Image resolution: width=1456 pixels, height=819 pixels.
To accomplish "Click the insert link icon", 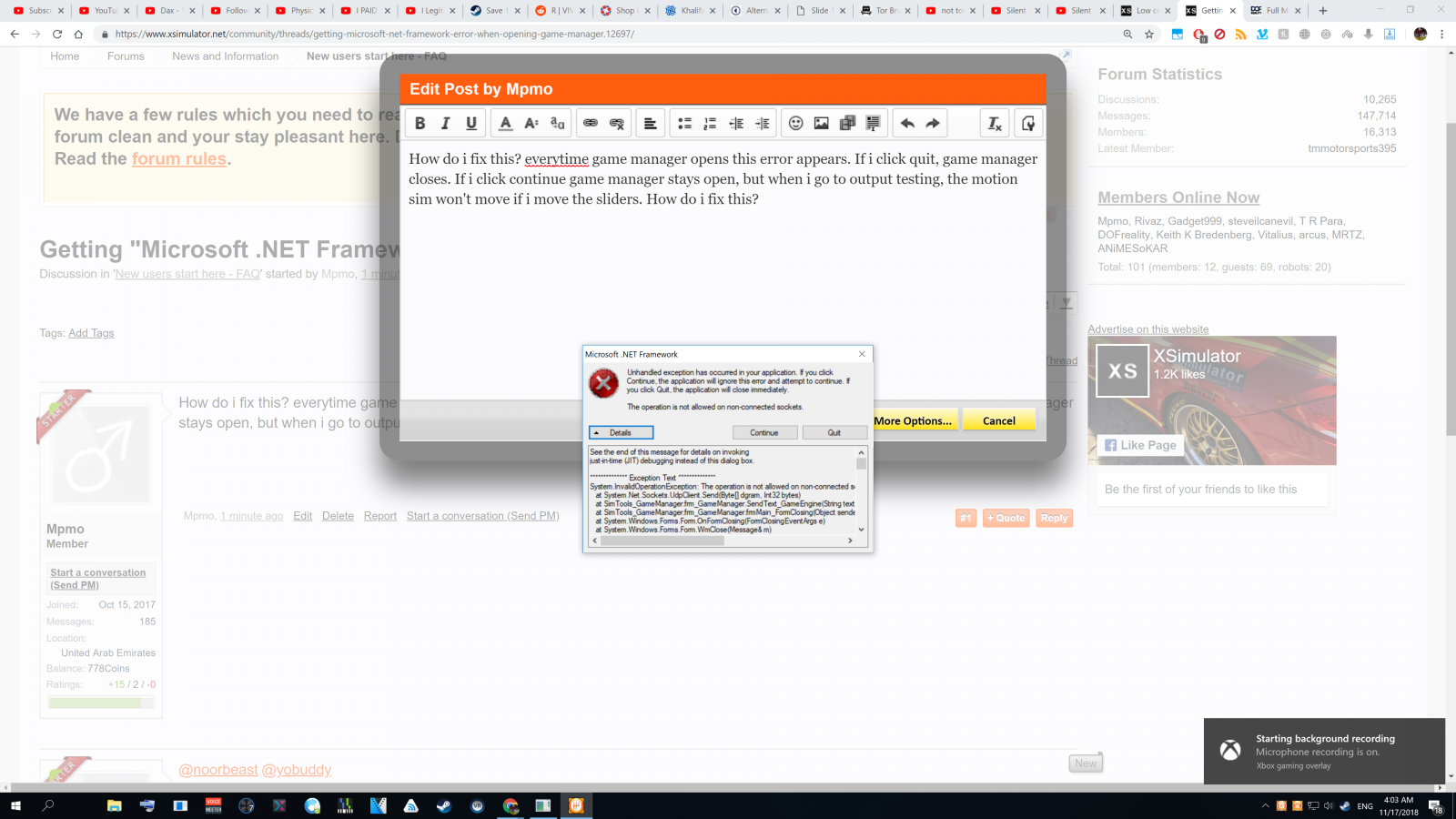I will click(591, 124).
